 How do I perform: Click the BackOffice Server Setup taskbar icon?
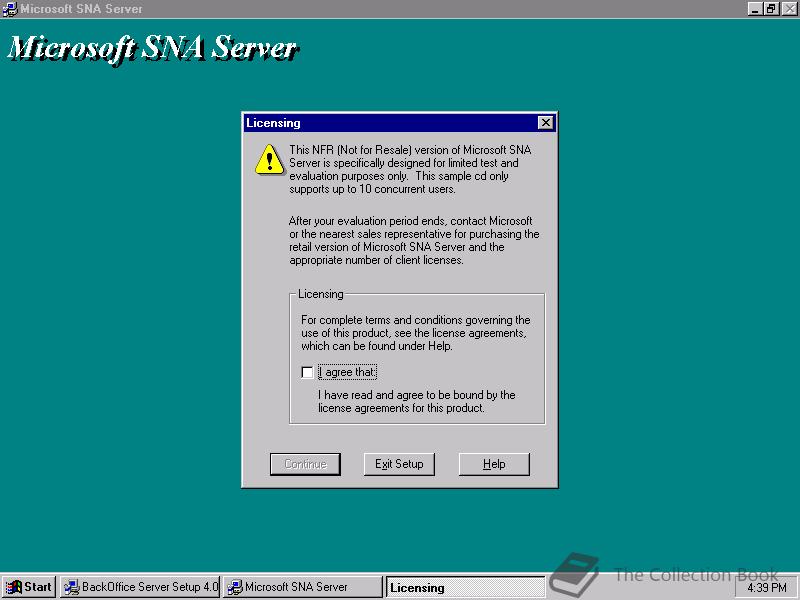(x=72, y=588)
